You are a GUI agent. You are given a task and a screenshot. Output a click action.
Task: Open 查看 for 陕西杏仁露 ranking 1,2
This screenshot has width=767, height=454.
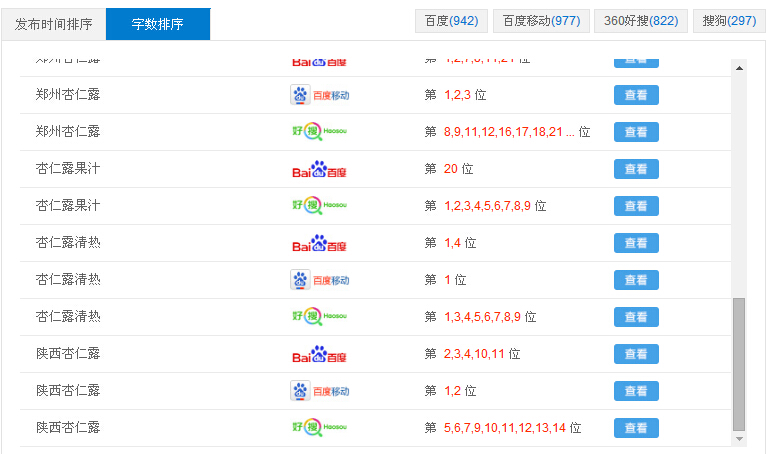tap(636, 391)
